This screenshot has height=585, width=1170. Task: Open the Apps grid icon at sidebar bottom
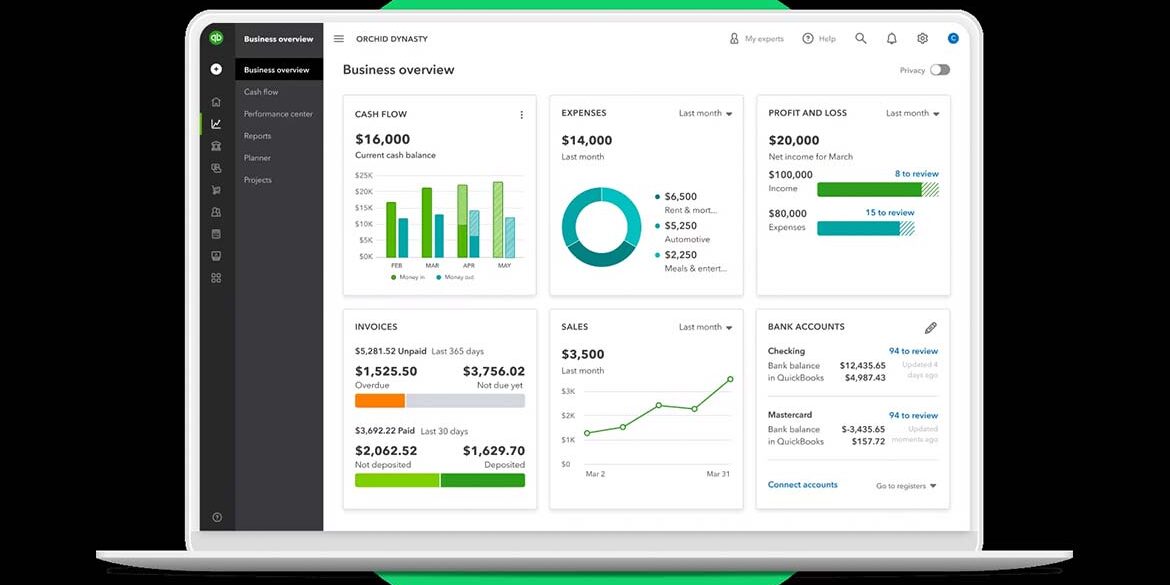click(215, 277)
